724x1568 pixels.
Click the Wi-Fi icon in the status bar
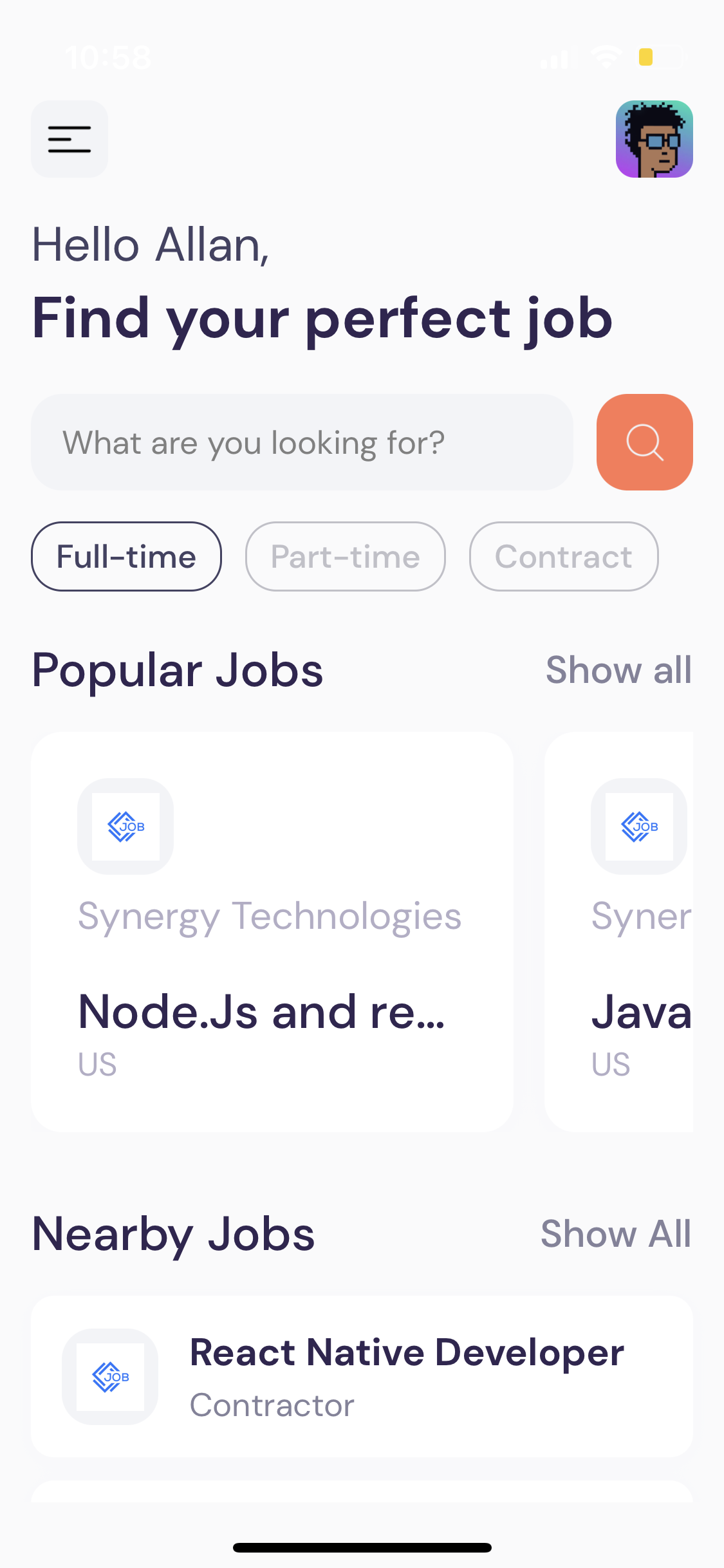click(606, 57)
